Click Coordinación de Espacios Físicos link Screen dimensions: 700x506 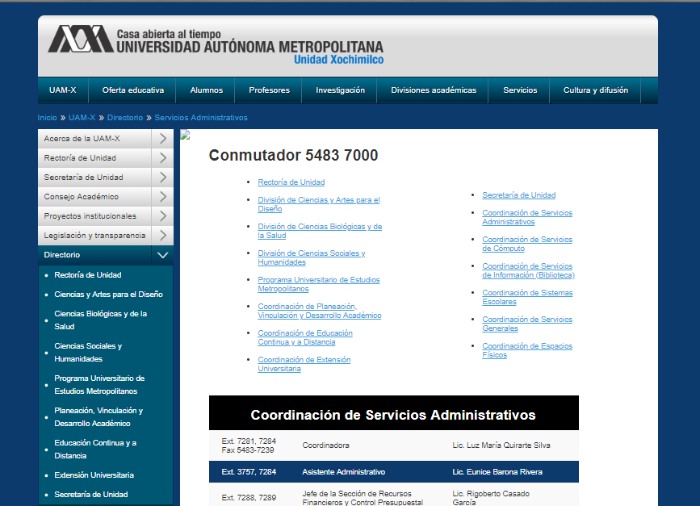click(527, 350)
